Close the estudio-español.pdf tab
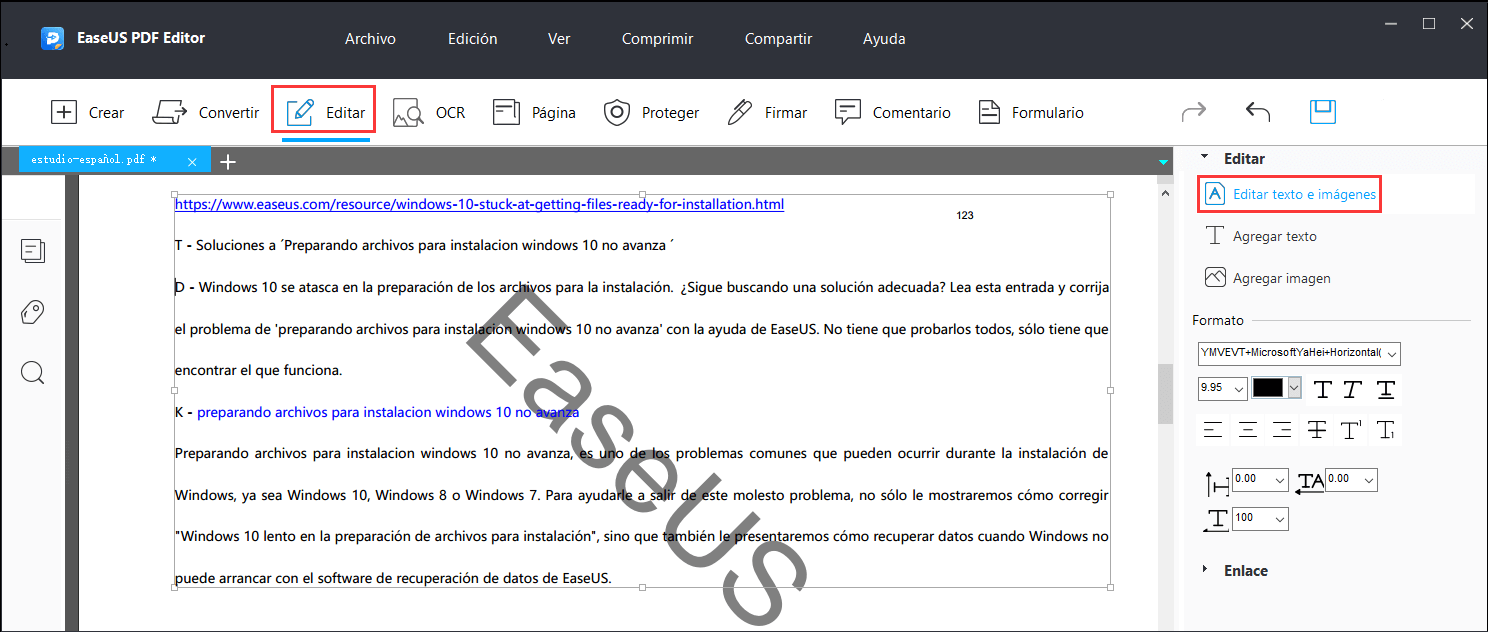The image size is (1488, 632). 192,161
